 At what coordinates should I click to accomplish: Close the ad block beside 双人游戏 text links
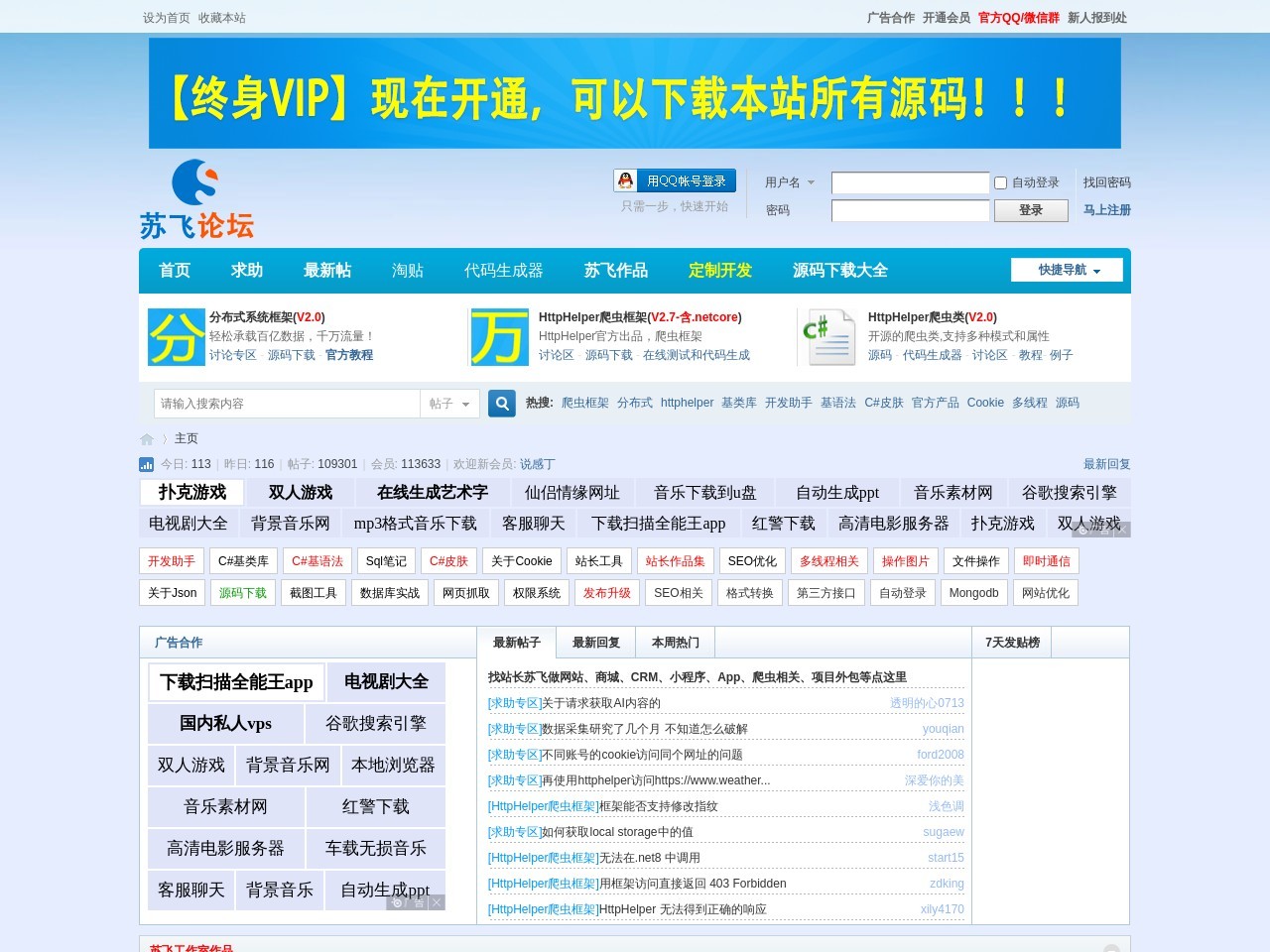(1123, 530)
